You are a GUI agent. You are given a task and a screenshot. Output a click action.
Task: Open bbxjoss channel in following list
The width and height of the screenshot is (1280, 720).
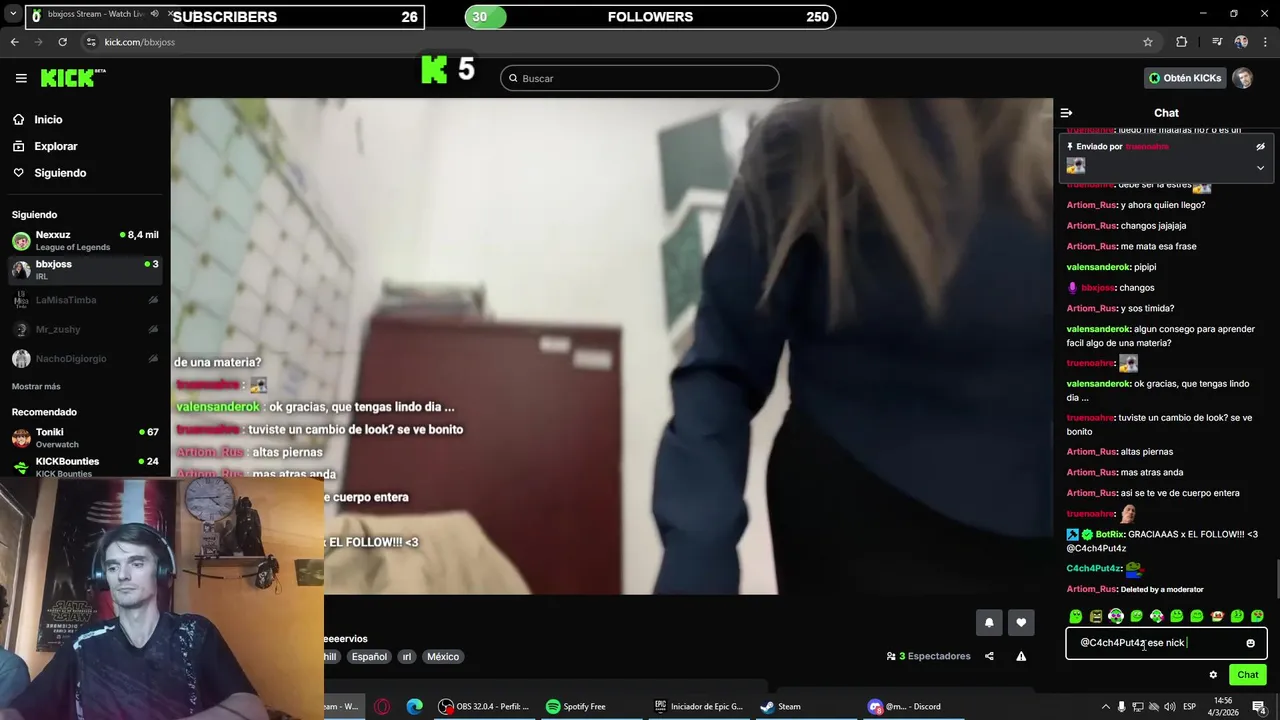tap(85, 270)
